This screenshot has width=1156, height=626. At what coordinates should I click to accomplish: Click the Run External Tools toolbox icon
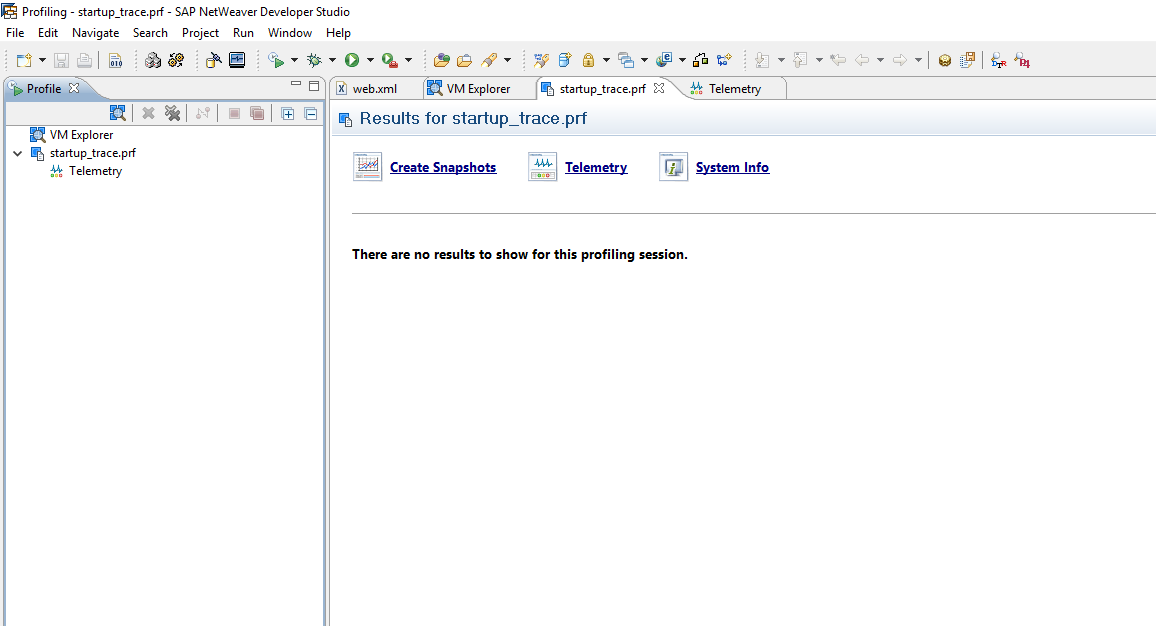click(389, 60)
